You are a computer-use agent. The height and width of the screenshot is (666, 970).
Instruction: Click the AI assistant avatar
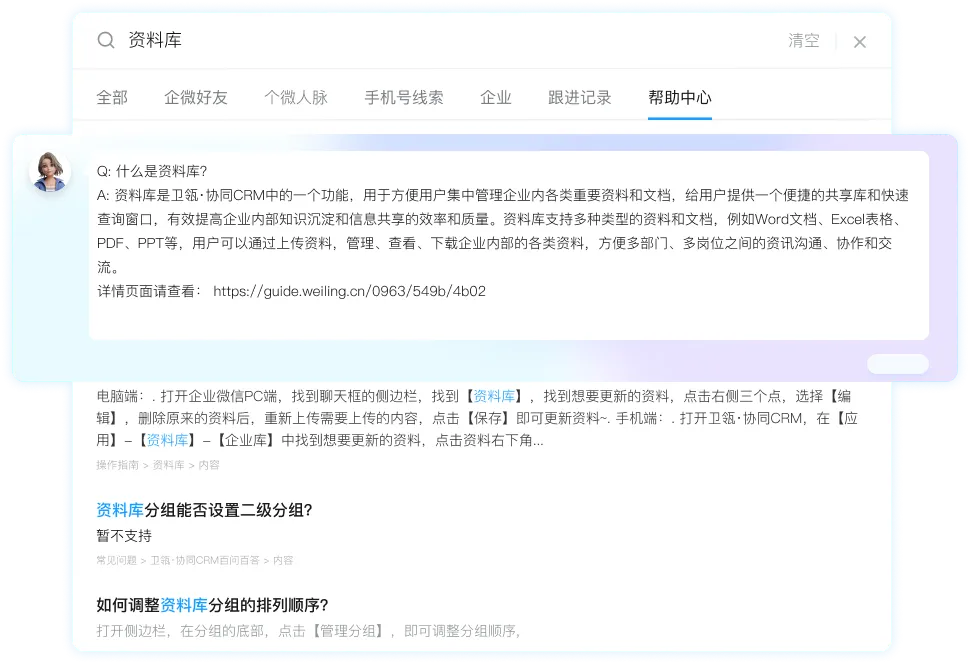[x=48, y=172]
